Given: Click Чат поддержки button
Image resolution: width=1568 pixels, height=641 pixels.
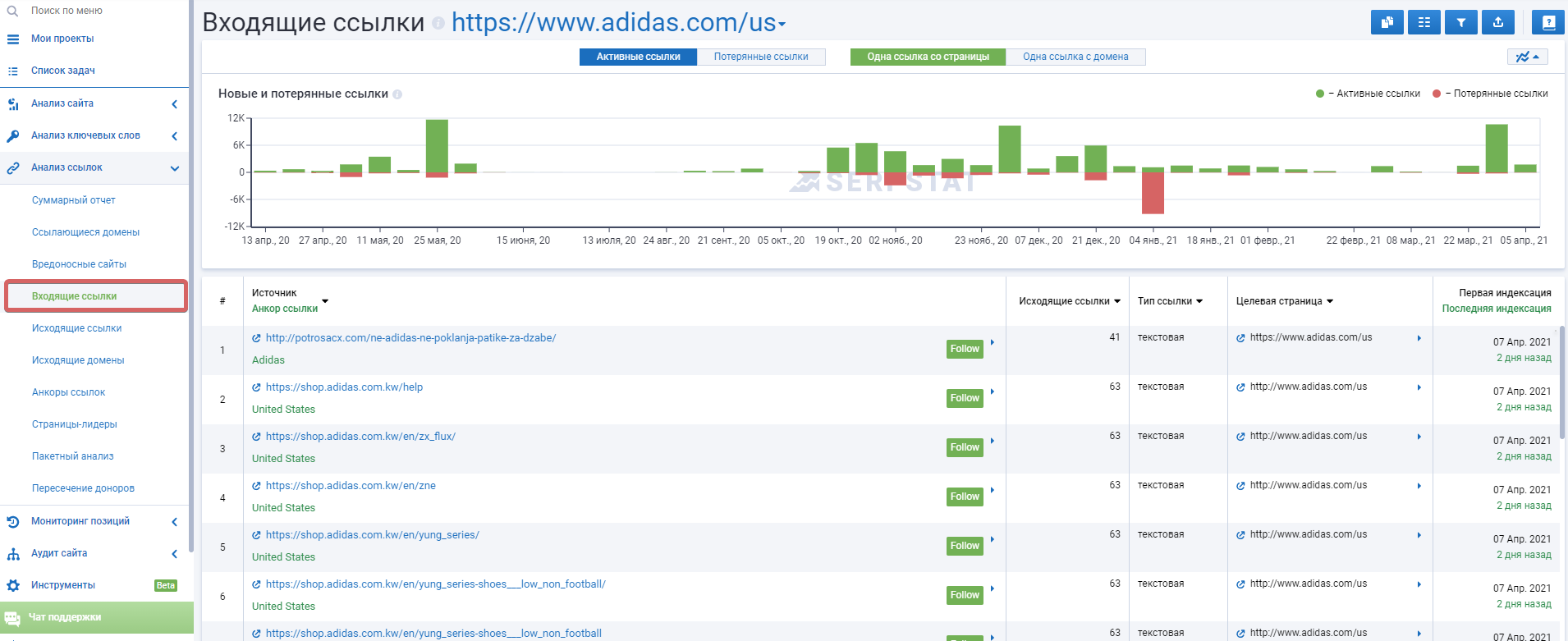Looking at the screenshot, I should (x=97, y=617).
